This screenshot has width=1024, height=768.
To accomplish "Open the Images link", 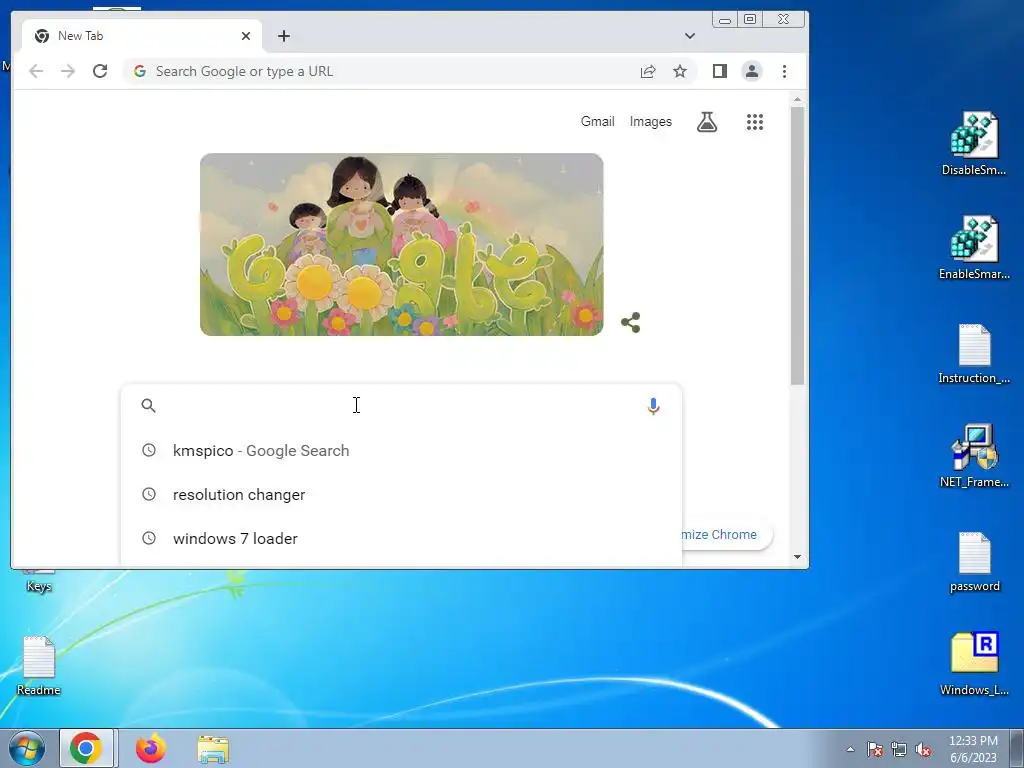I will [x=650, y=121].
